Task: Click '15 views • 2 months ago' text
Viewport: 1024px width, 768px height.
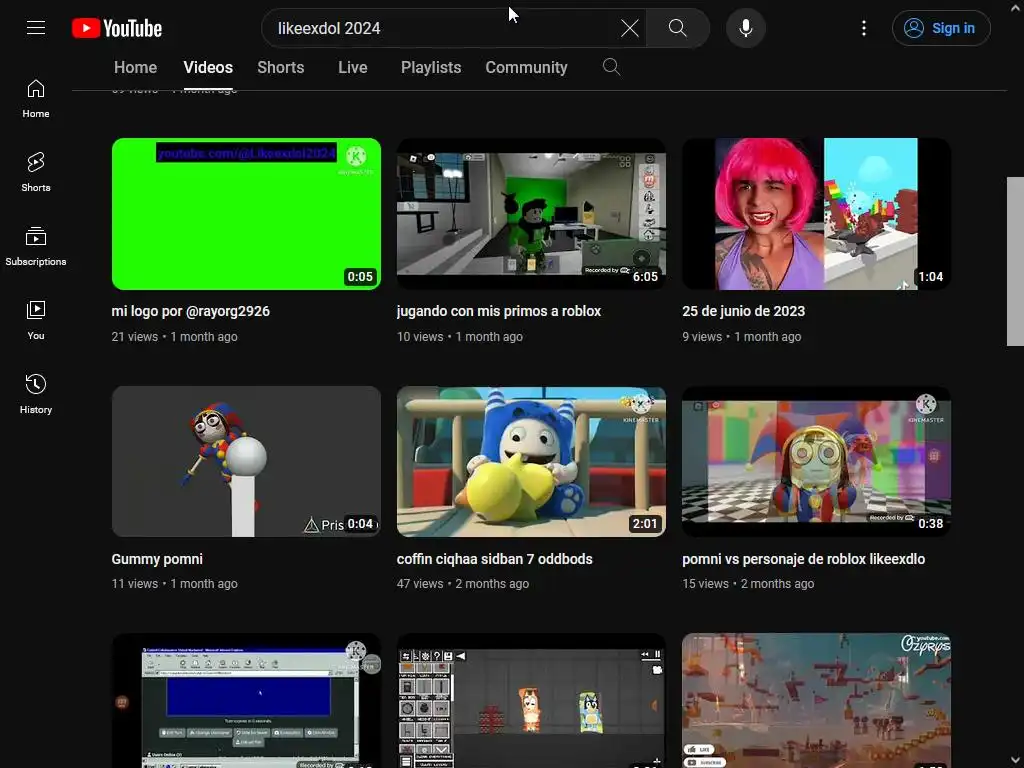Action: (x=748, y=583)
